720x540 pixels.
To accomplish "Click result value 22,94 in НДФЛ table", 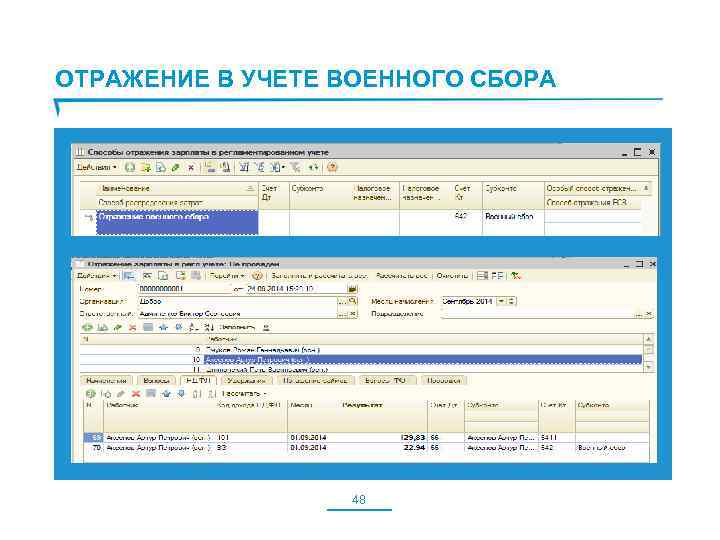I will pyautogui.click(x=414, y=447).
